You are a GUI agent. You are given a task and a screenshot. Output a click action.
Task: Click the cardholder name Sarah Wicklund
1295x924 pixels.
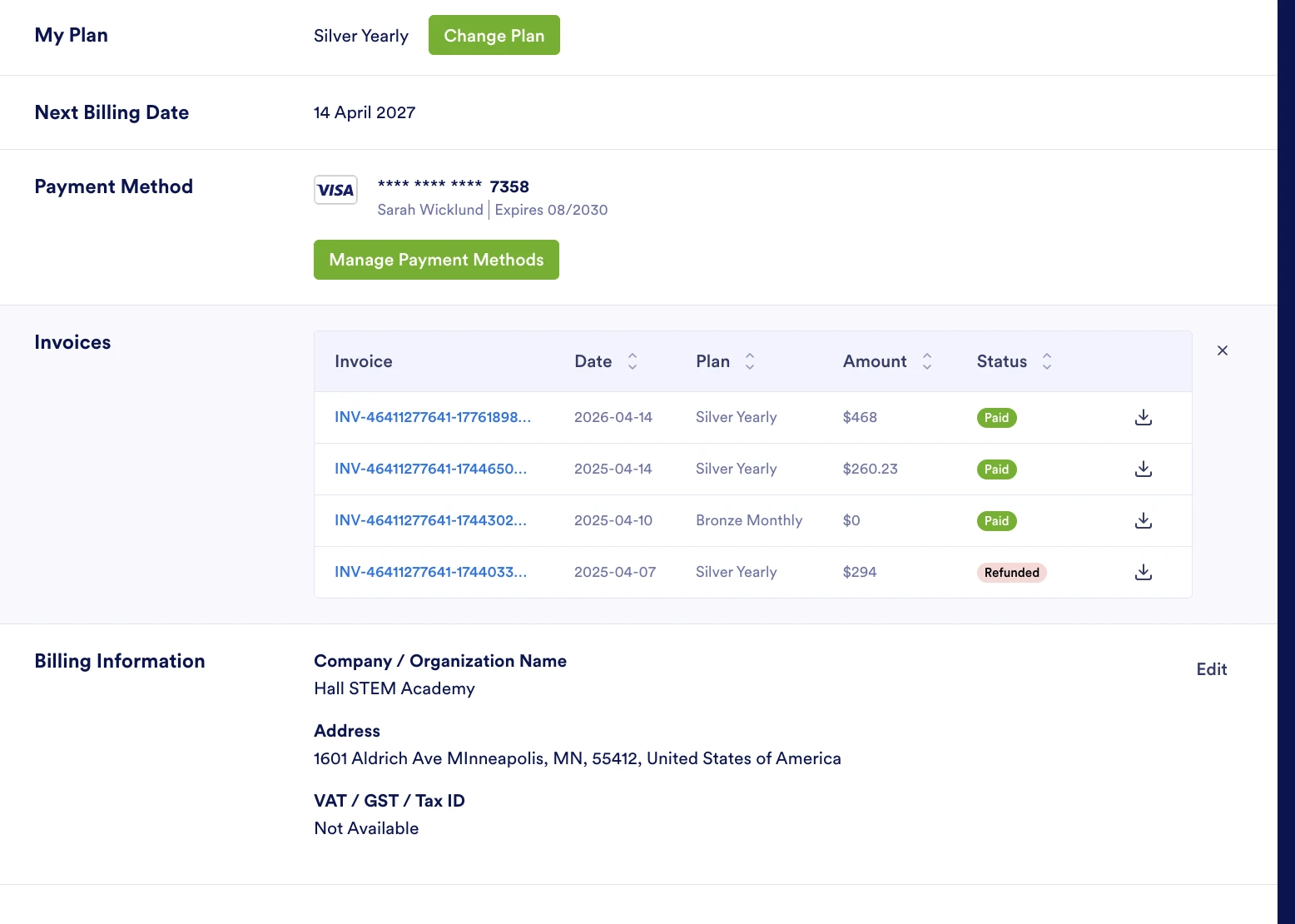point(430,210)
